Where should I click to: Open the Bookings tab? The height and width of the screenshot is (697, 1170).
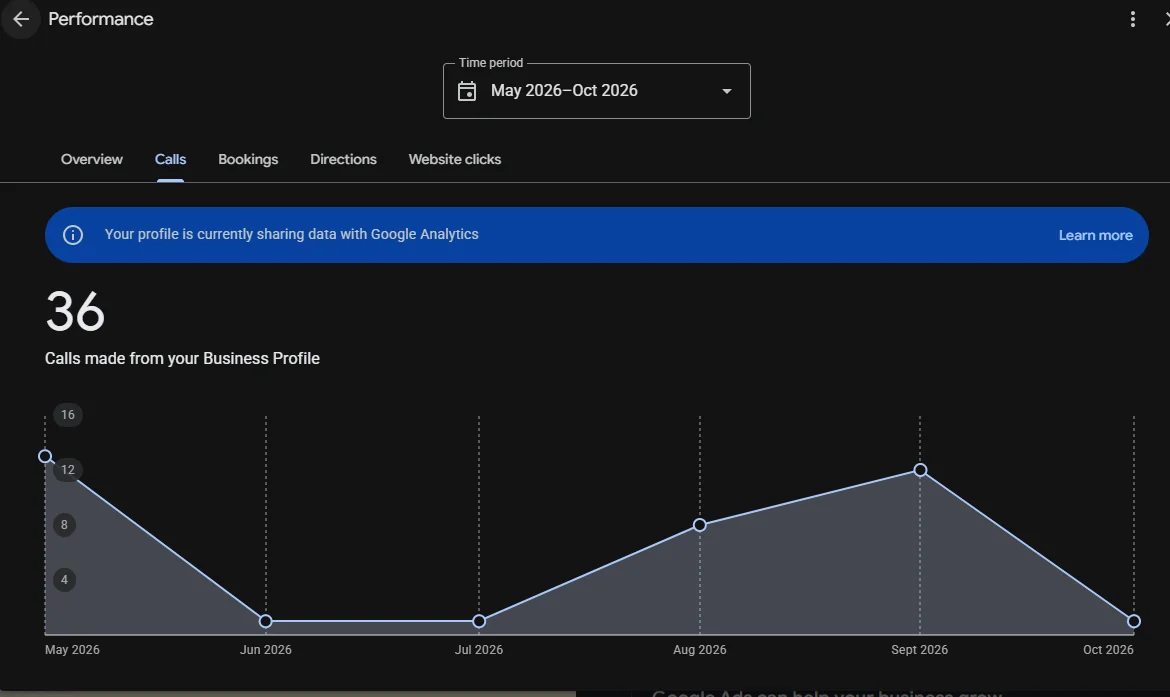pos(248,159)
